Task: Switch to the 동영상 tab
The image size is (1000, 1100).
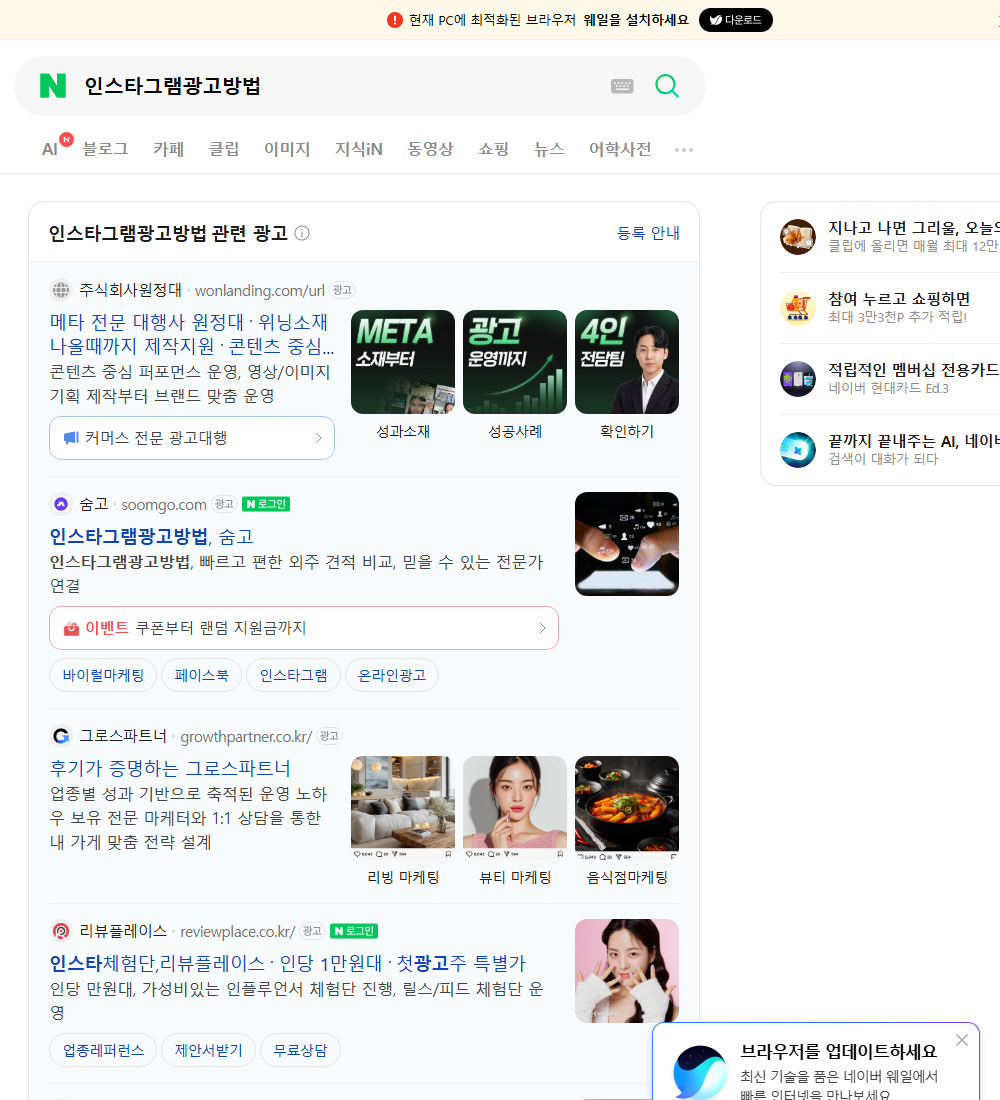Action: (x=430, y=149)
